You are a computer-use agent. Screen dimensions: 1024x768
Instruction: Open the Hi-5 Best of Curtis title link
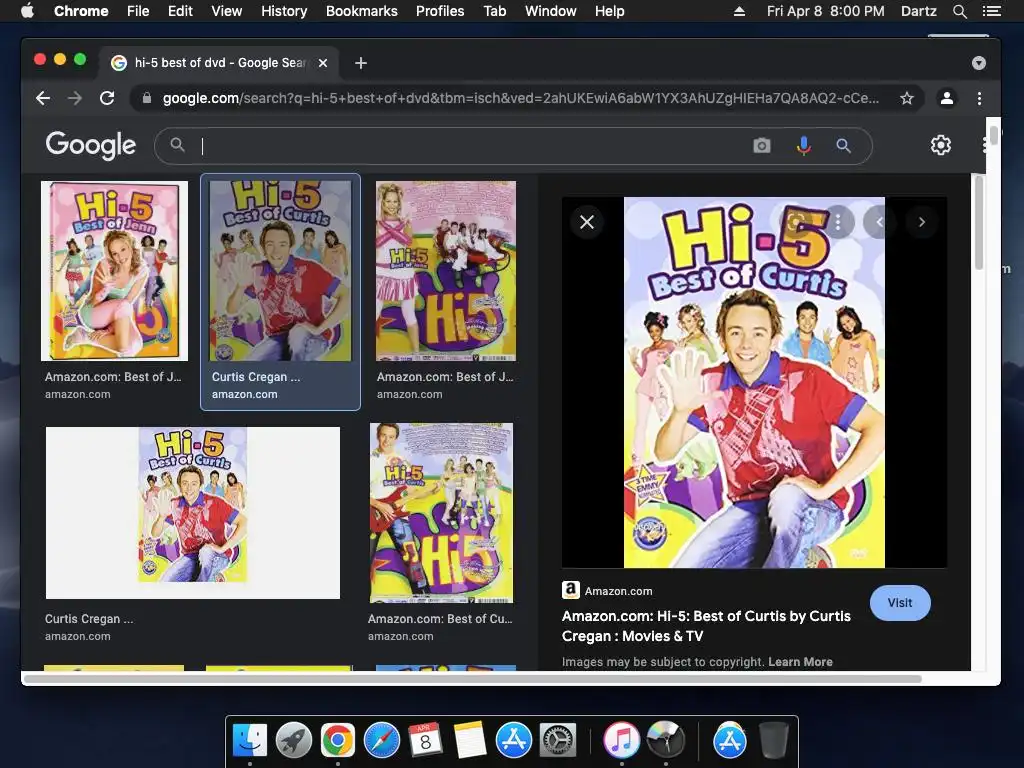pyautogui.click(x=706, y=626)
